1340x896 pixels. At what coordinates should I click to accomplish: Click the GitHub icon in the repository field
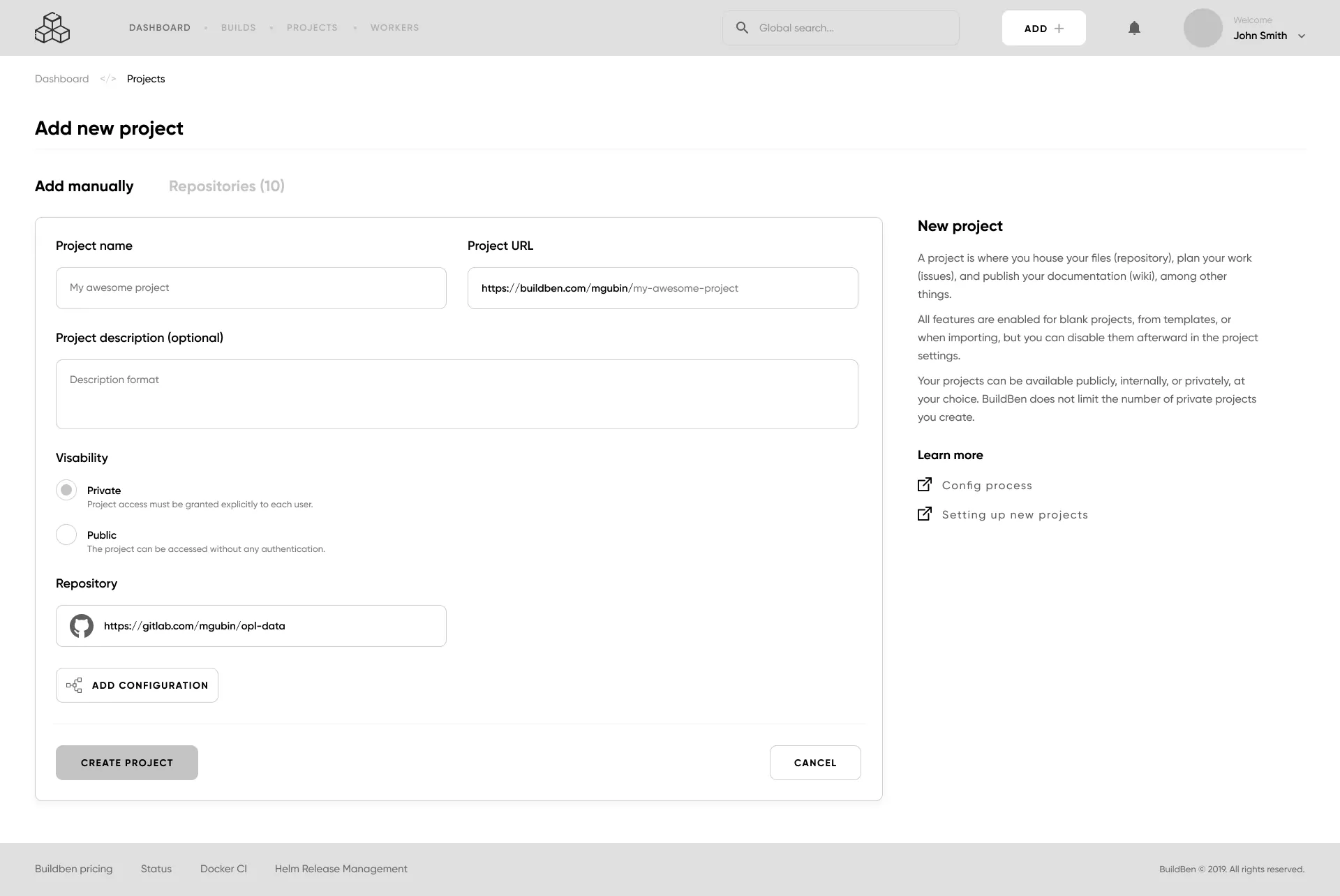coord(81,626)
